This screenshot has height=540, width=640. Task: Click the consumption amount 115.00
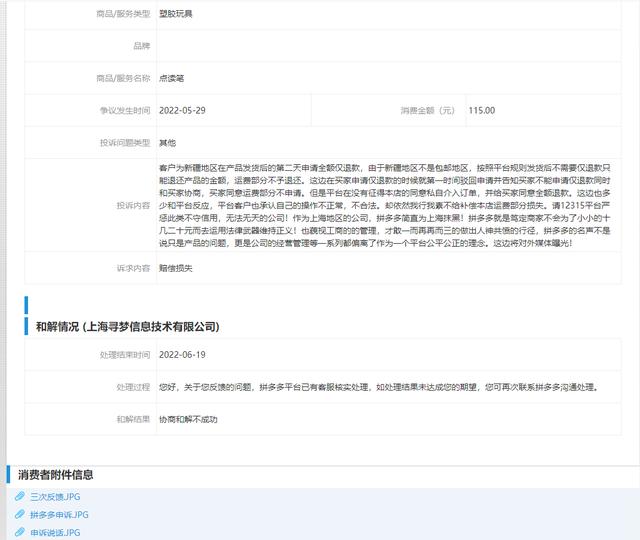click(481, 110)
